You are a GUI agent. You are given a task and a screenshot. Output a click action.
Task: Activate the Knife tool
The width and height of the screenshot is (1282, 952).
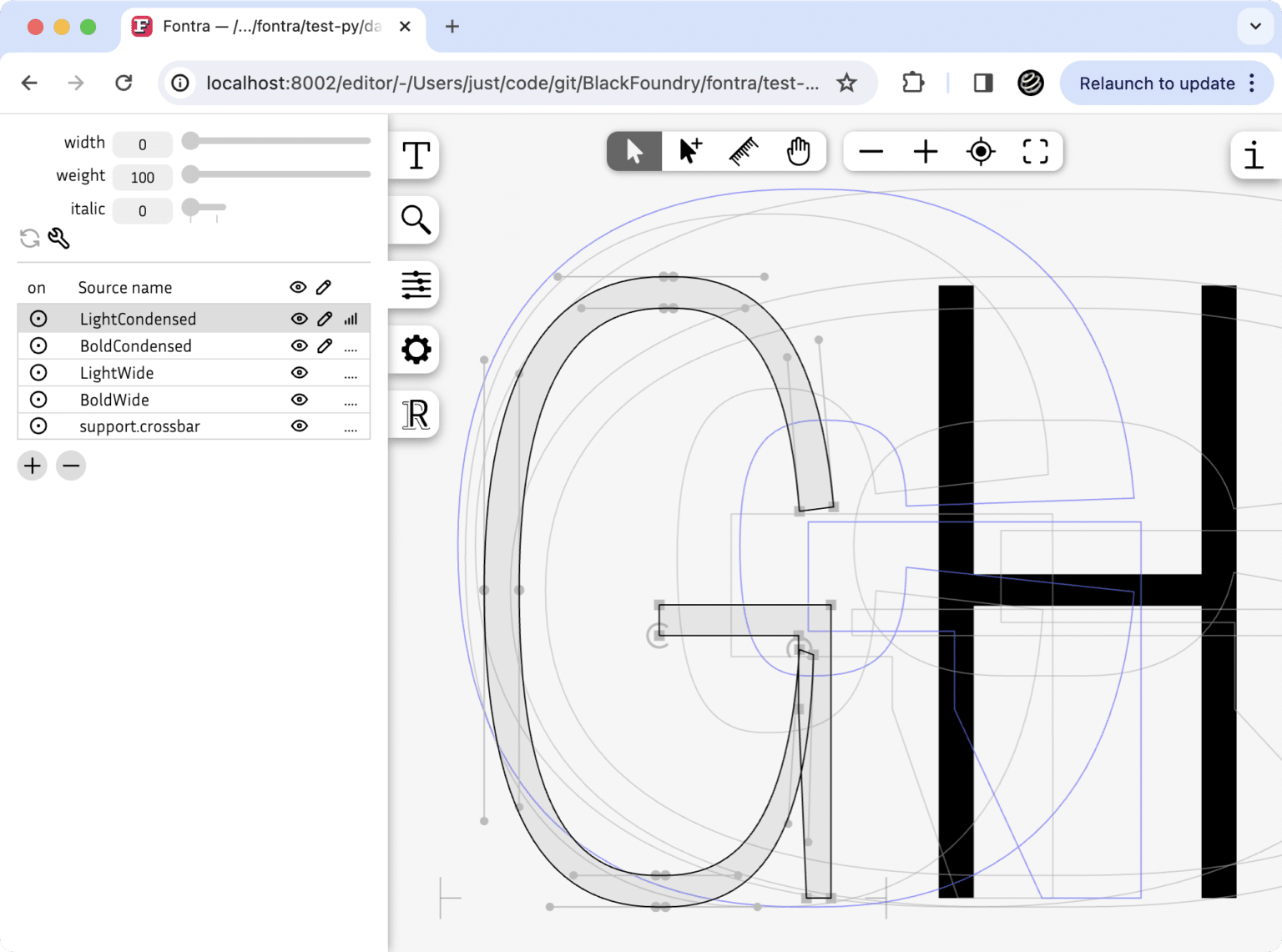[744, 151]
